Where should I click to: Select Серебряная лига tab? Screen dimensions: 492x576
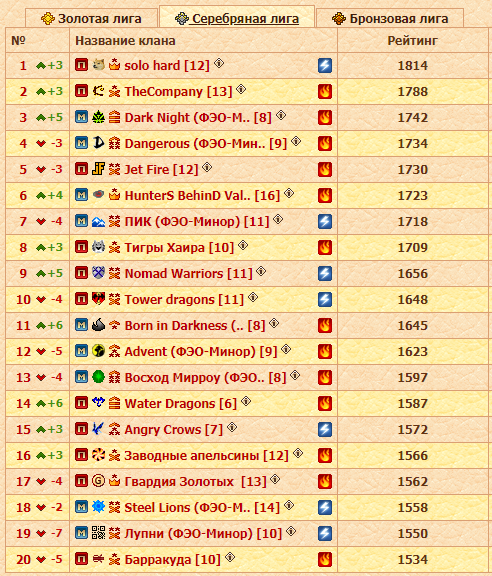click(x=237, y=19)
